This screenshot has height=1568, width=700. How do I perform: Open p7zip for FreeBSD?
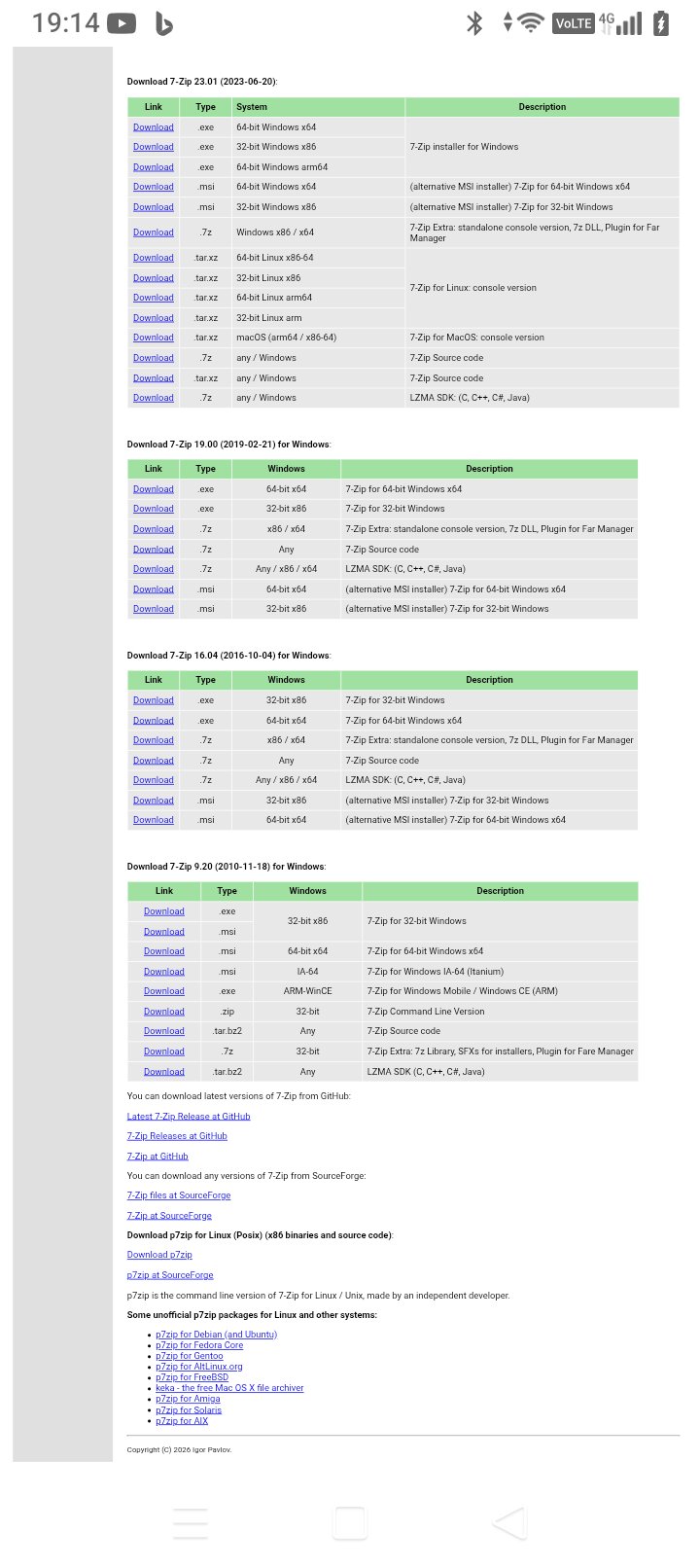pyautogui.click(x=192, y=1377)
